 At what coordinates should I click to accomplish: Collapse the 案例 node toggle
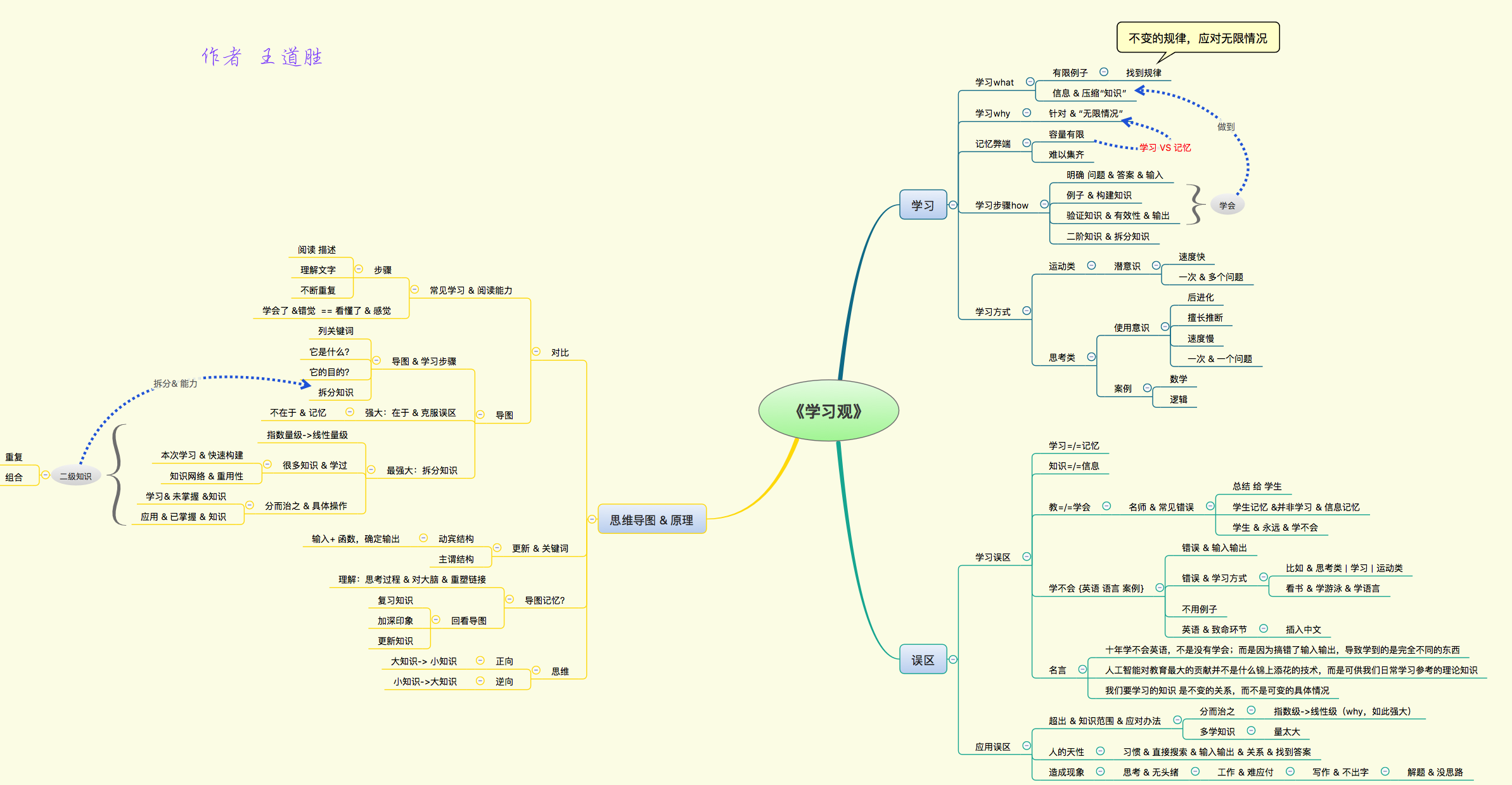(x=1147, y=388)
